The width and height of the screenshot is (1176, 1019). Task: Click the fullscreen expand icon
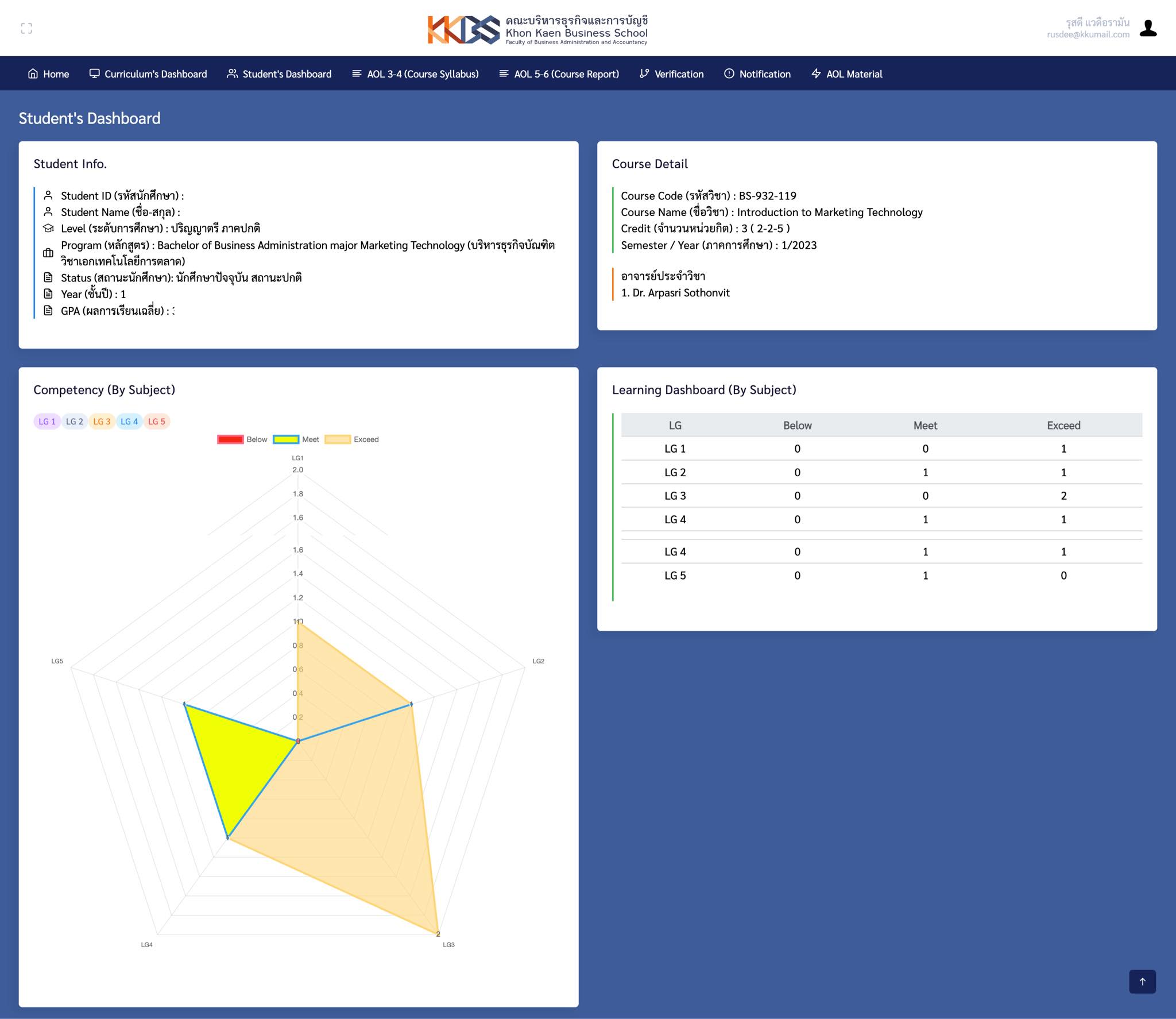(26, 28)
